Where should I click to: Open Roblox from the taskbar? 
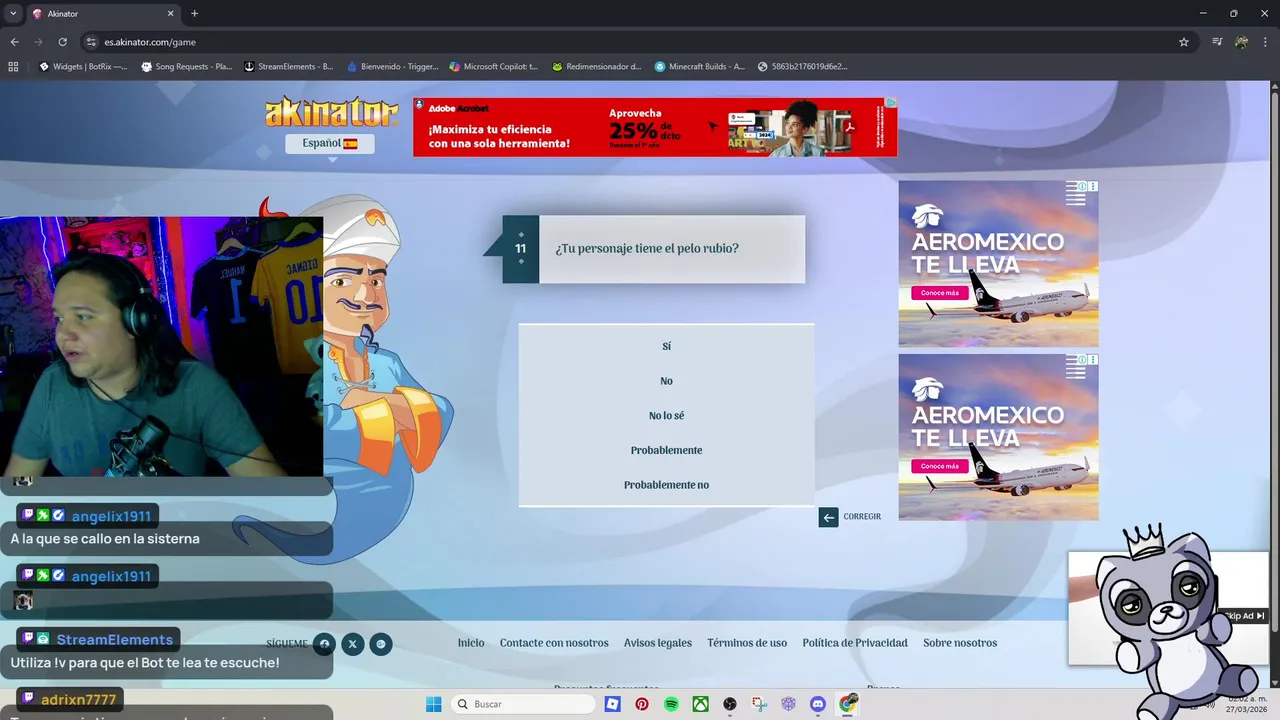pos(612,704)
